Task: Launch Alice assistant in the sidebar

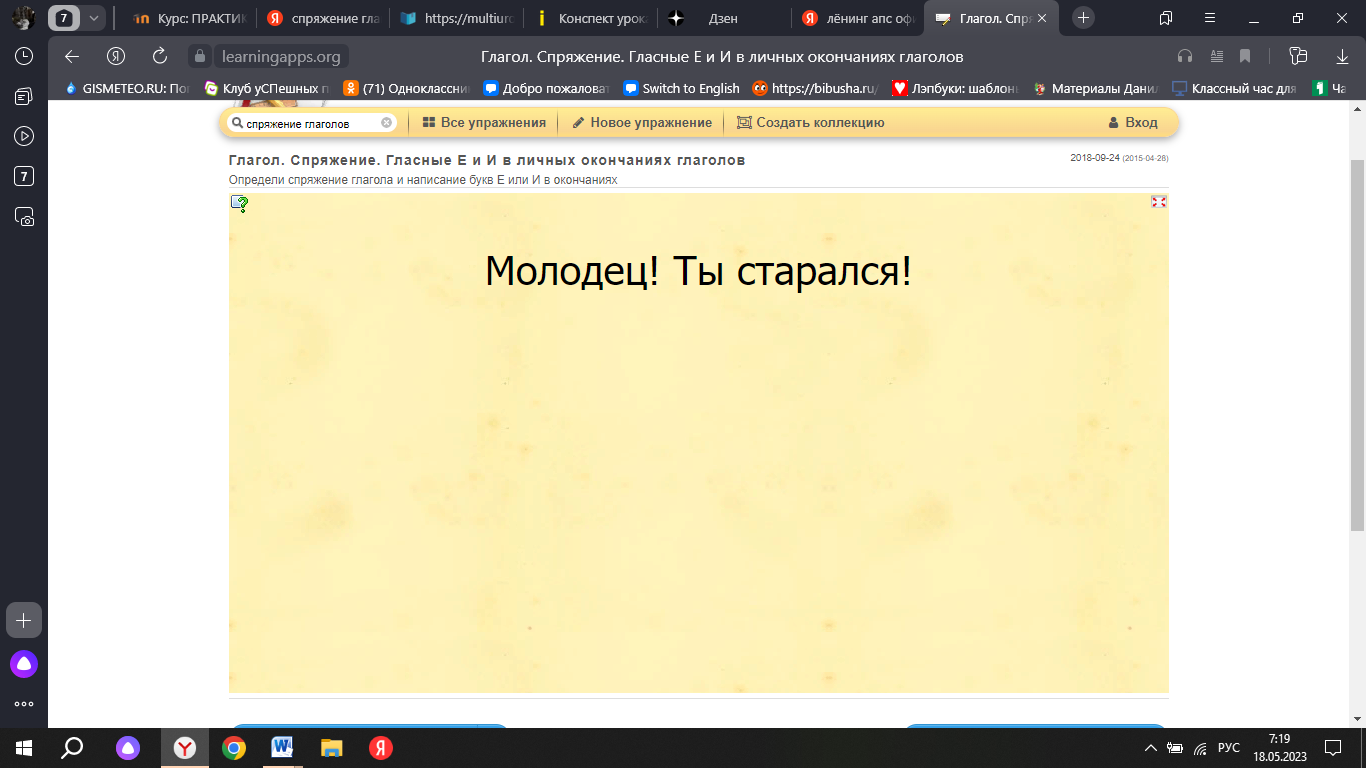Action: click(x=24, y=663)
